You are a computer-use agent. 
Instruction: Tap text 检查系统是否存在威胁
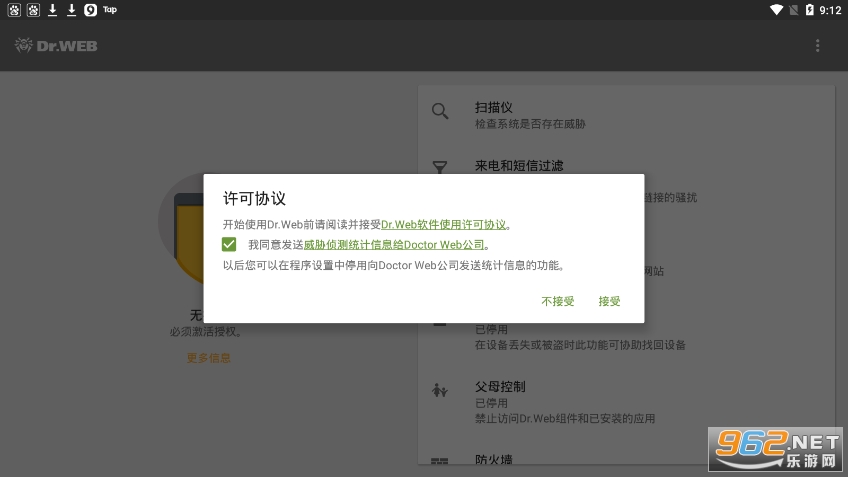530,124
